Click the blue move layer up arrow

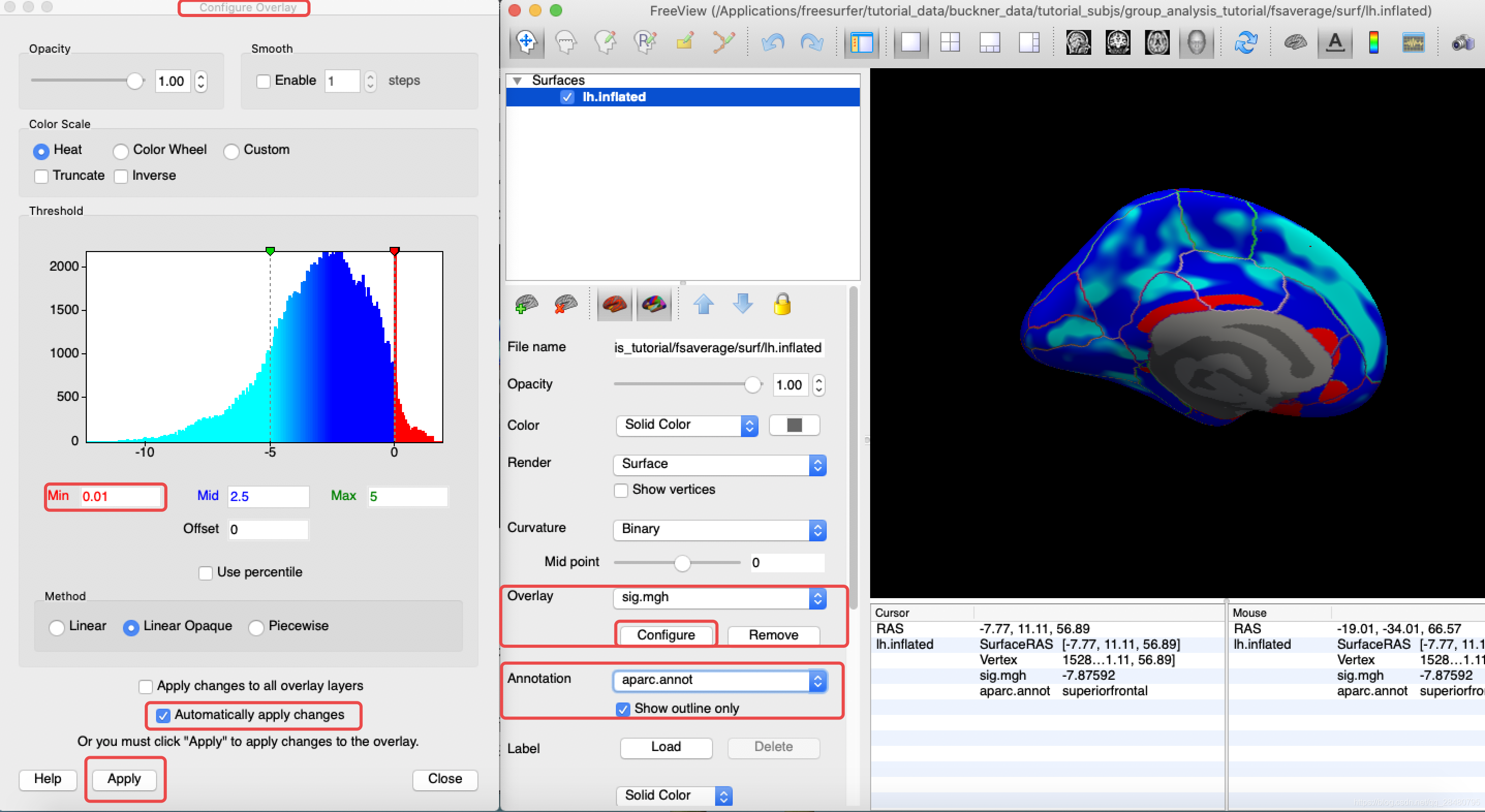click(703, 304)
